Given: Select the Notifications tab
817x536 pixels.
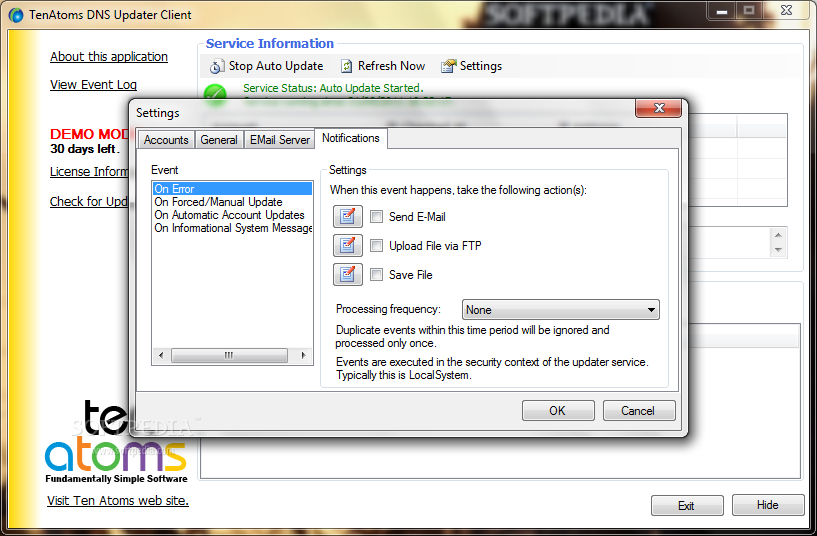Looking at the screenshot, I should pos(351,139).
